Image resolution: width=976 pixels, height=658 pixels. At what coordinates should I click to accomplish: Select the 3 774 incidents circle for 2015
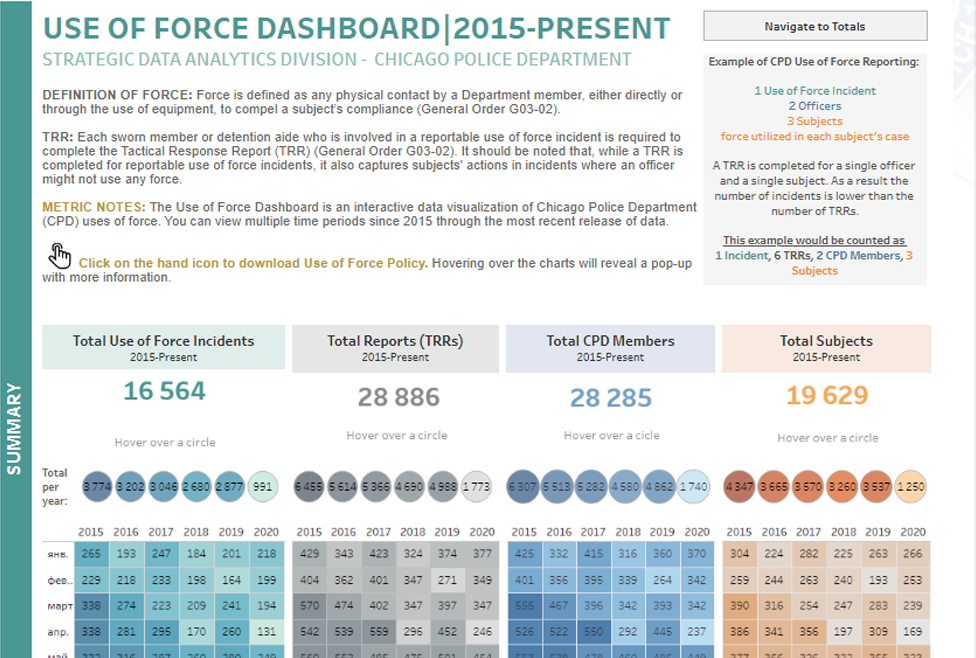point(97,487)
